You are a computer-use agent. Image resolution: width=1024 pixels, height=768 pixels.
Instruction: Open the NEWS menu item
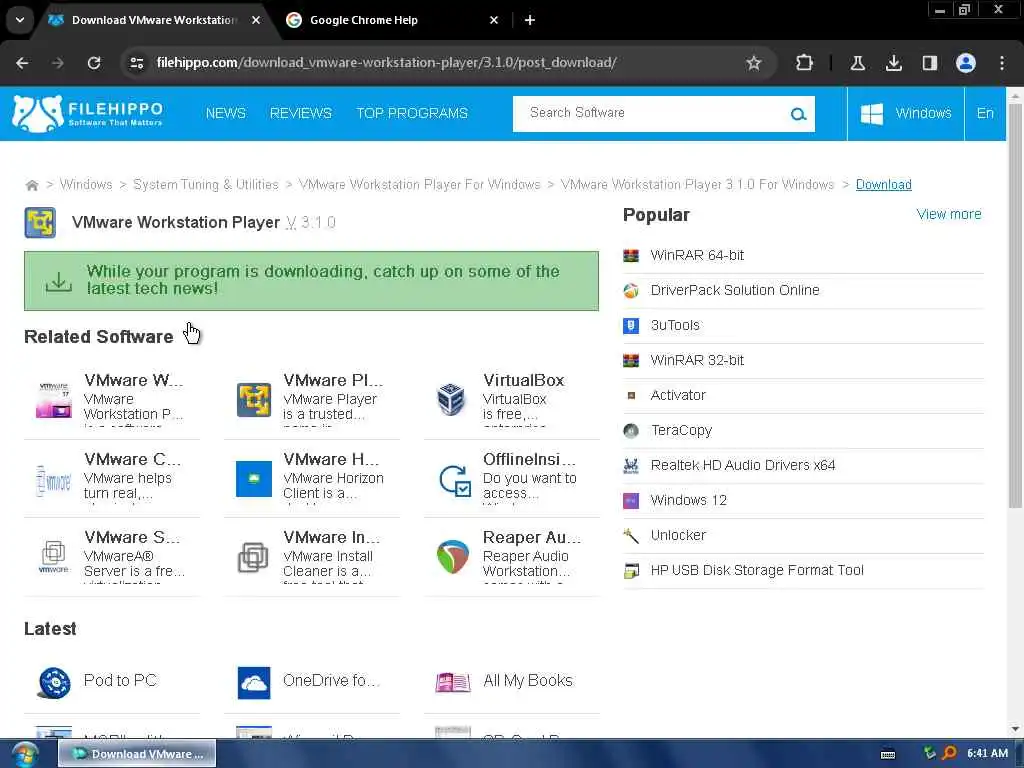pos(226,114)
